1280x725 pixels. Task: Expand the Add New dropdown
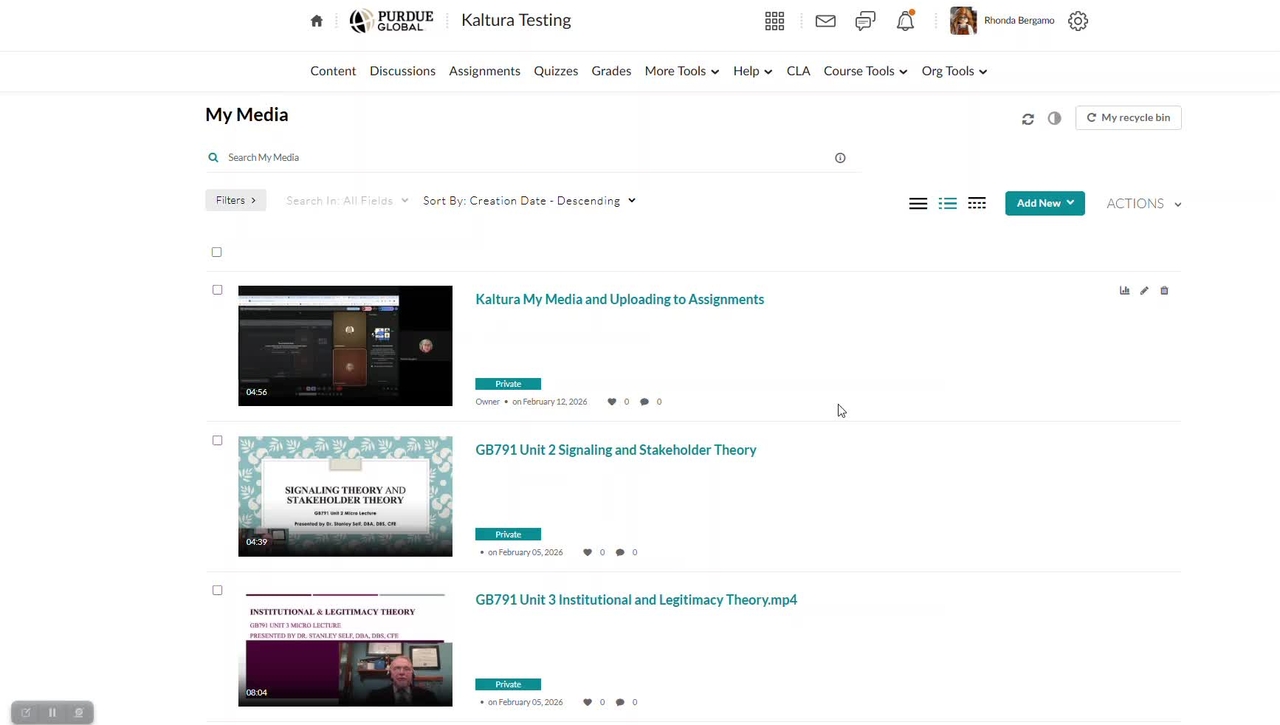tap(1044, 203)
